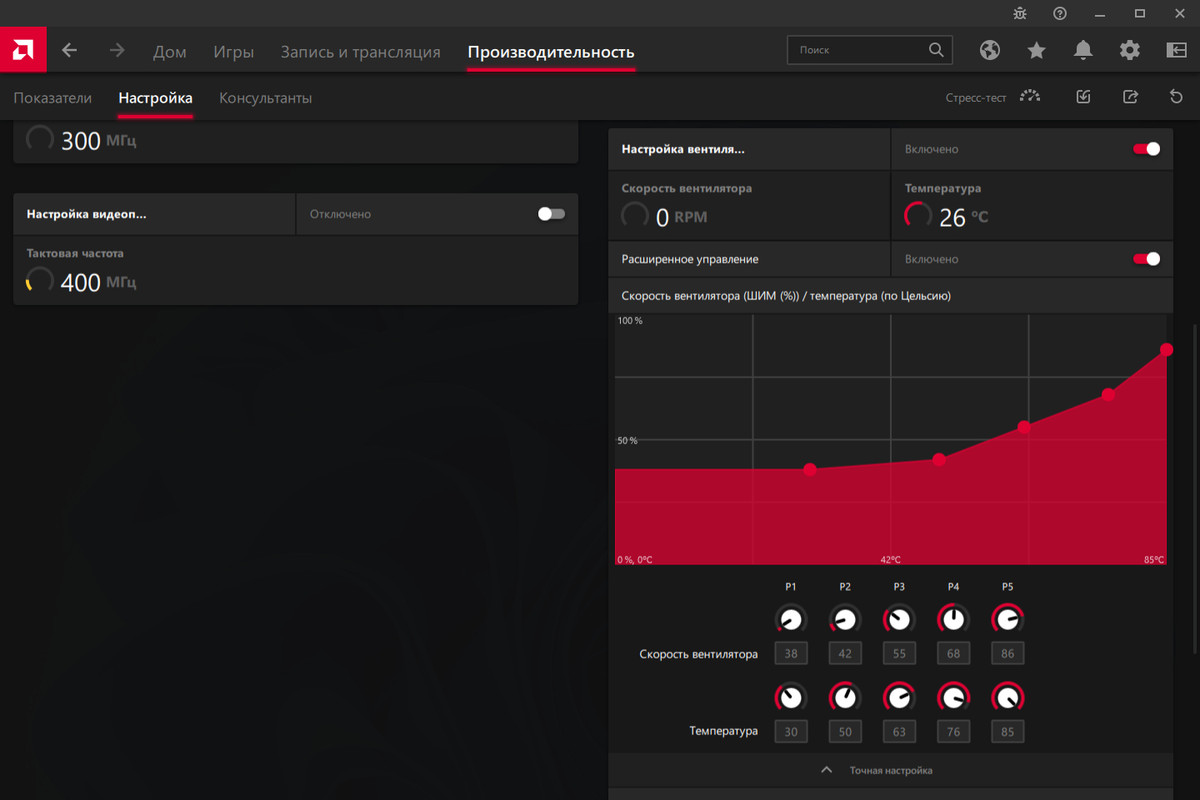Screen dimensions: 1200x800
Task: Click the P1 fan speed dial
Action: coord(791,620)
